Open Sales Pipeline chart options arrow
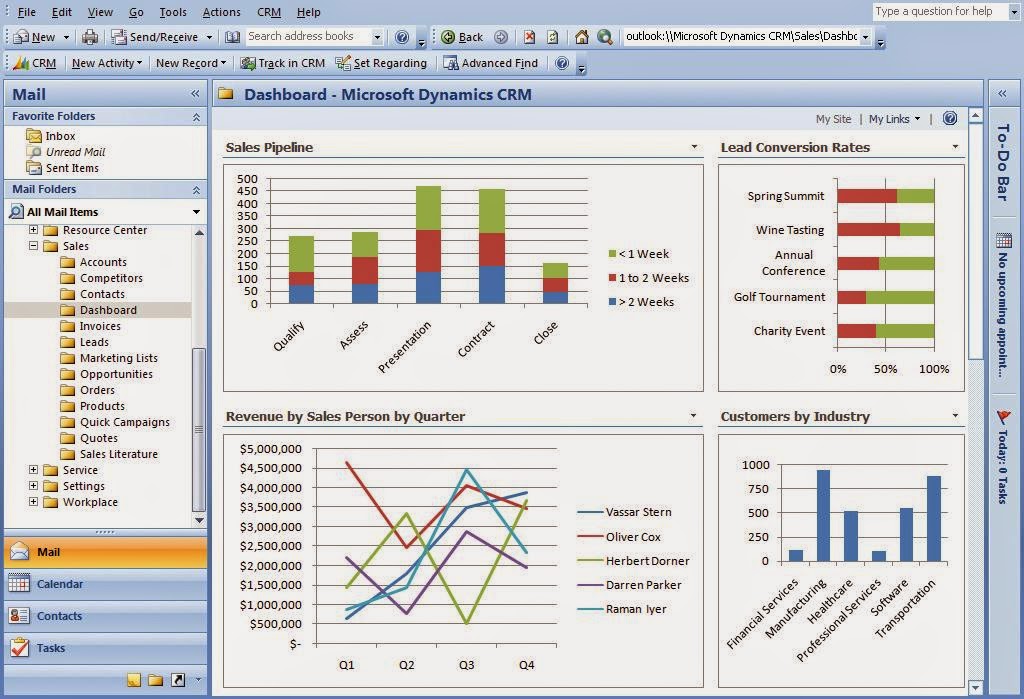The image size is (1024, 699). click(x=694, y=147)
